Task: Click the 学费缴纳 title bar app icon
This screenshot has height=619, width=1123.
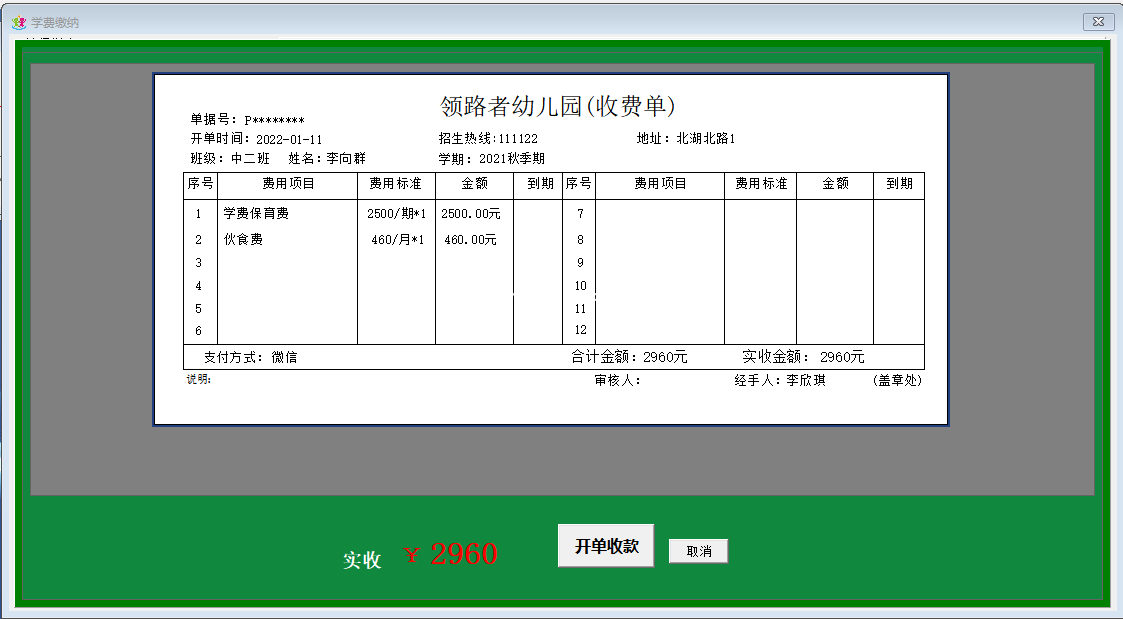Action: click(x=19, y=22)
